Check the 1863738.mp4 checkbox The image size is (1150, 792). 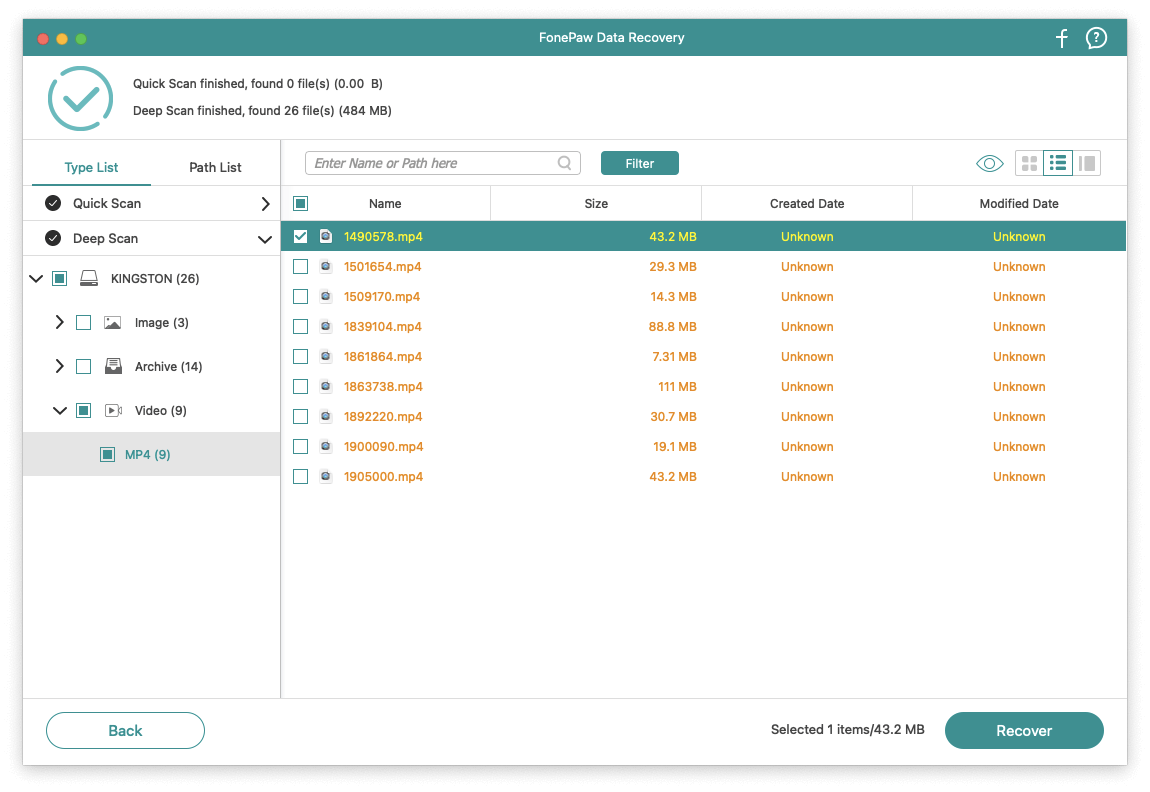[301, 386]
